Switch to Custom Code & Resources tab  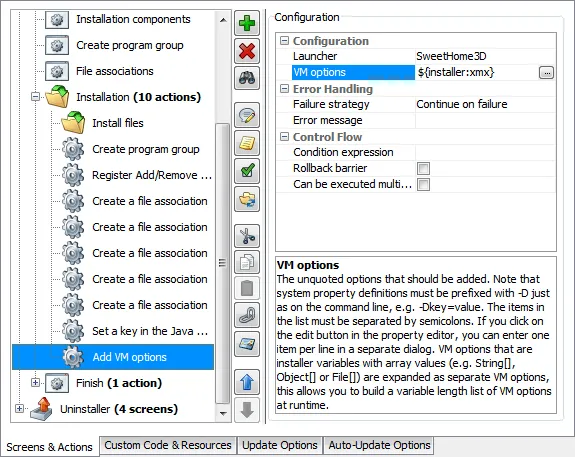pos(168,445)
